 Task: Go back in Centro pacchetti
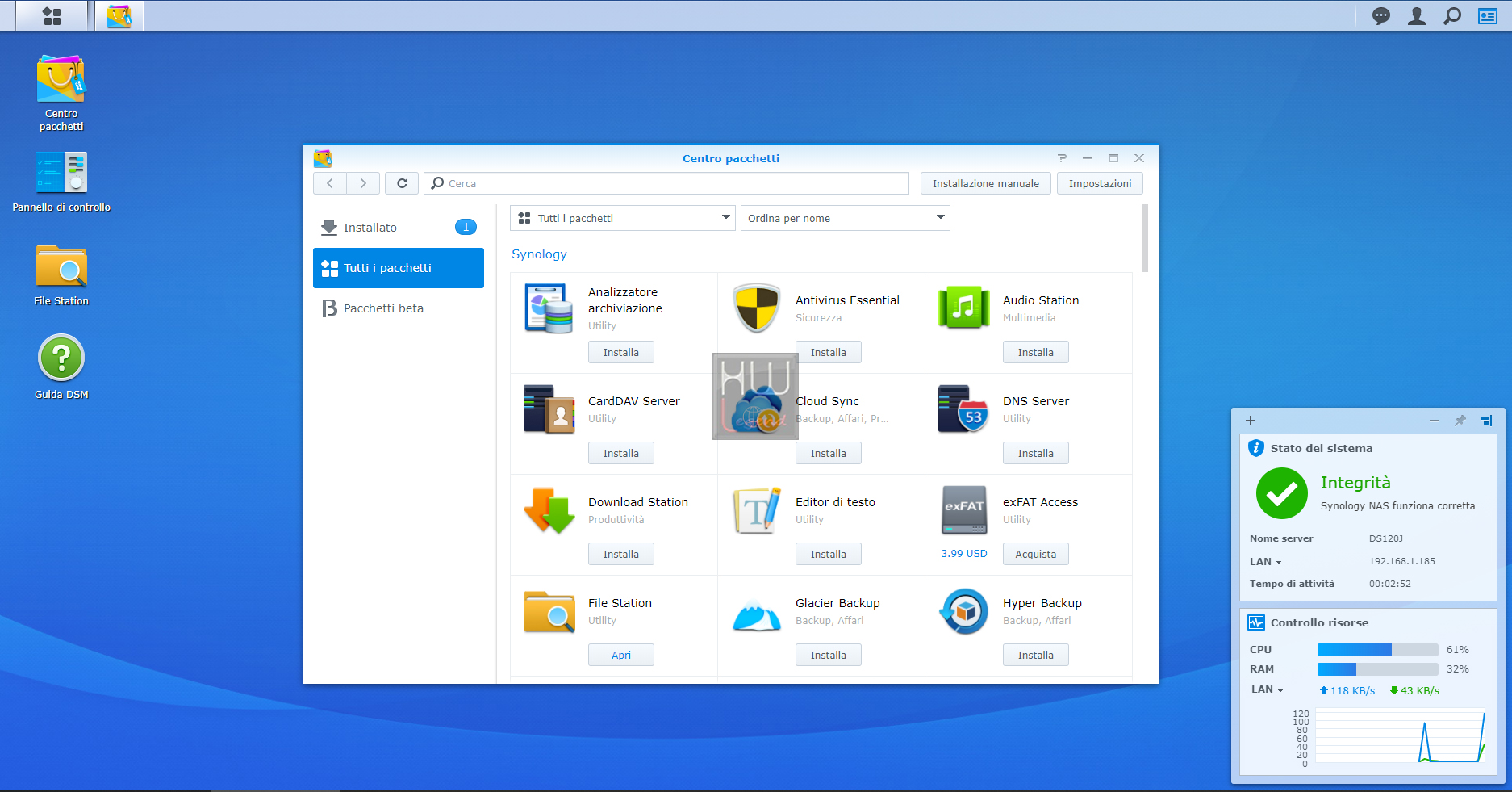coord(330,183)
